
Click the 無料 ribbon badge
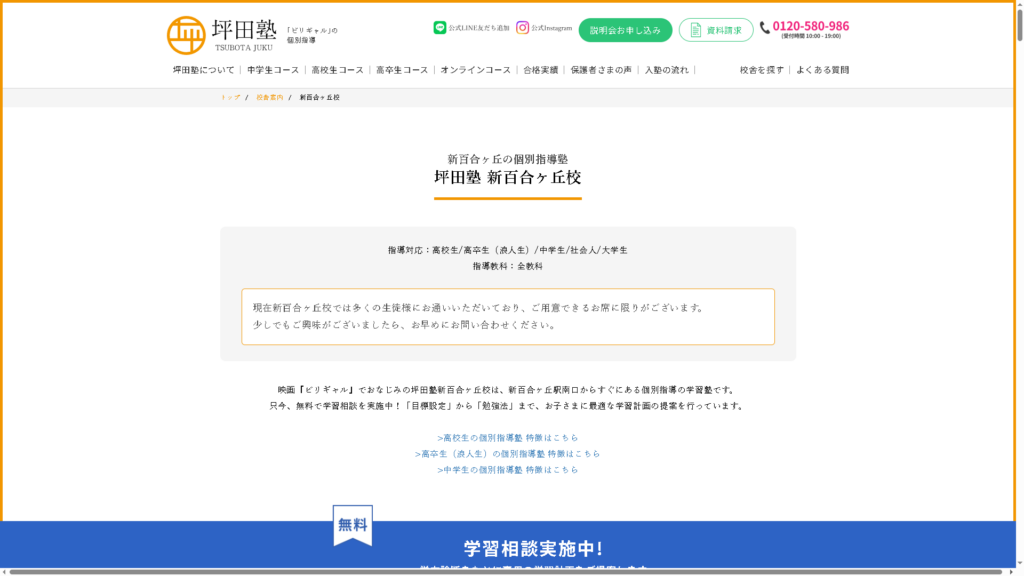point(352,525)
